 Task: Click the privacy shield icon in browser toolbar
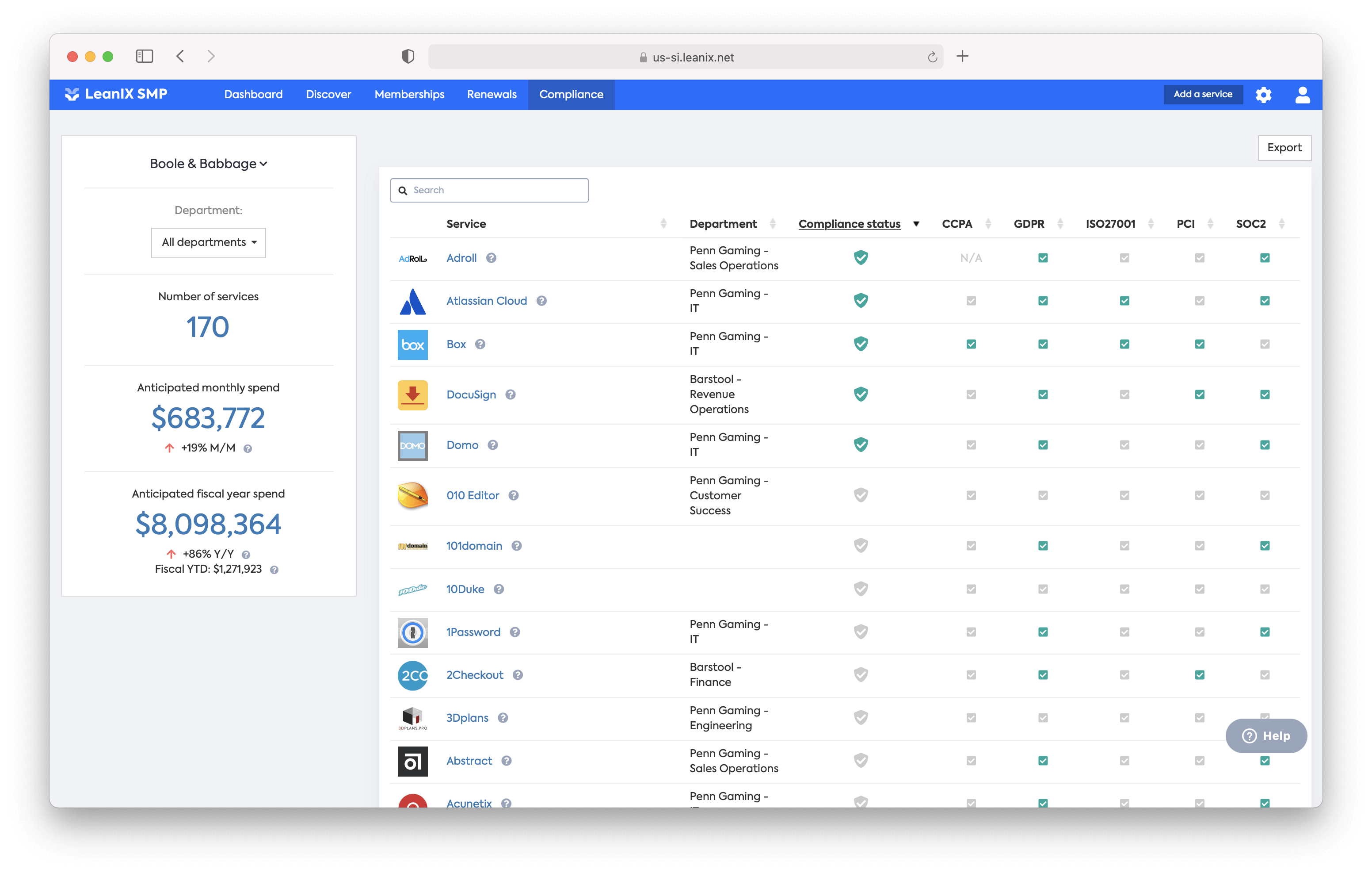point(408,56)
